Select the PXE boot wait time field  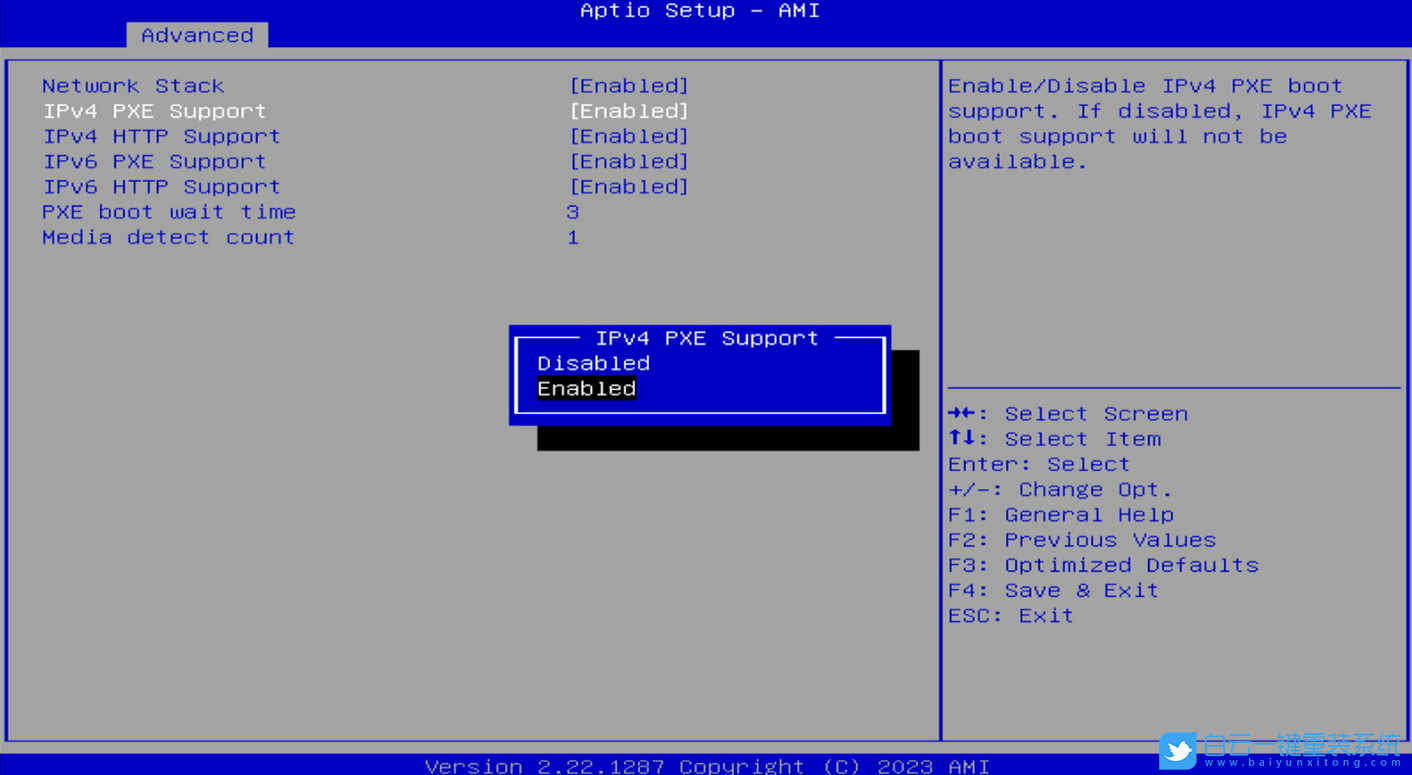click(x=168, y=211)
